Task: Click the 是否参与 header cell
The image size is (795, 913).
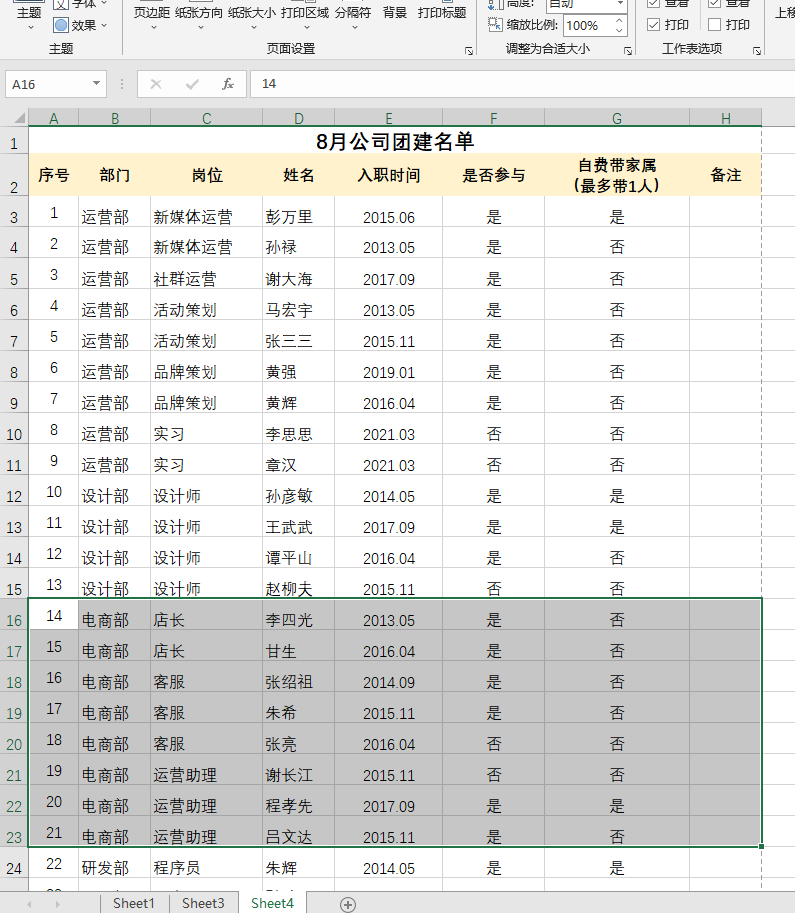Action: (x=493, y=175)
